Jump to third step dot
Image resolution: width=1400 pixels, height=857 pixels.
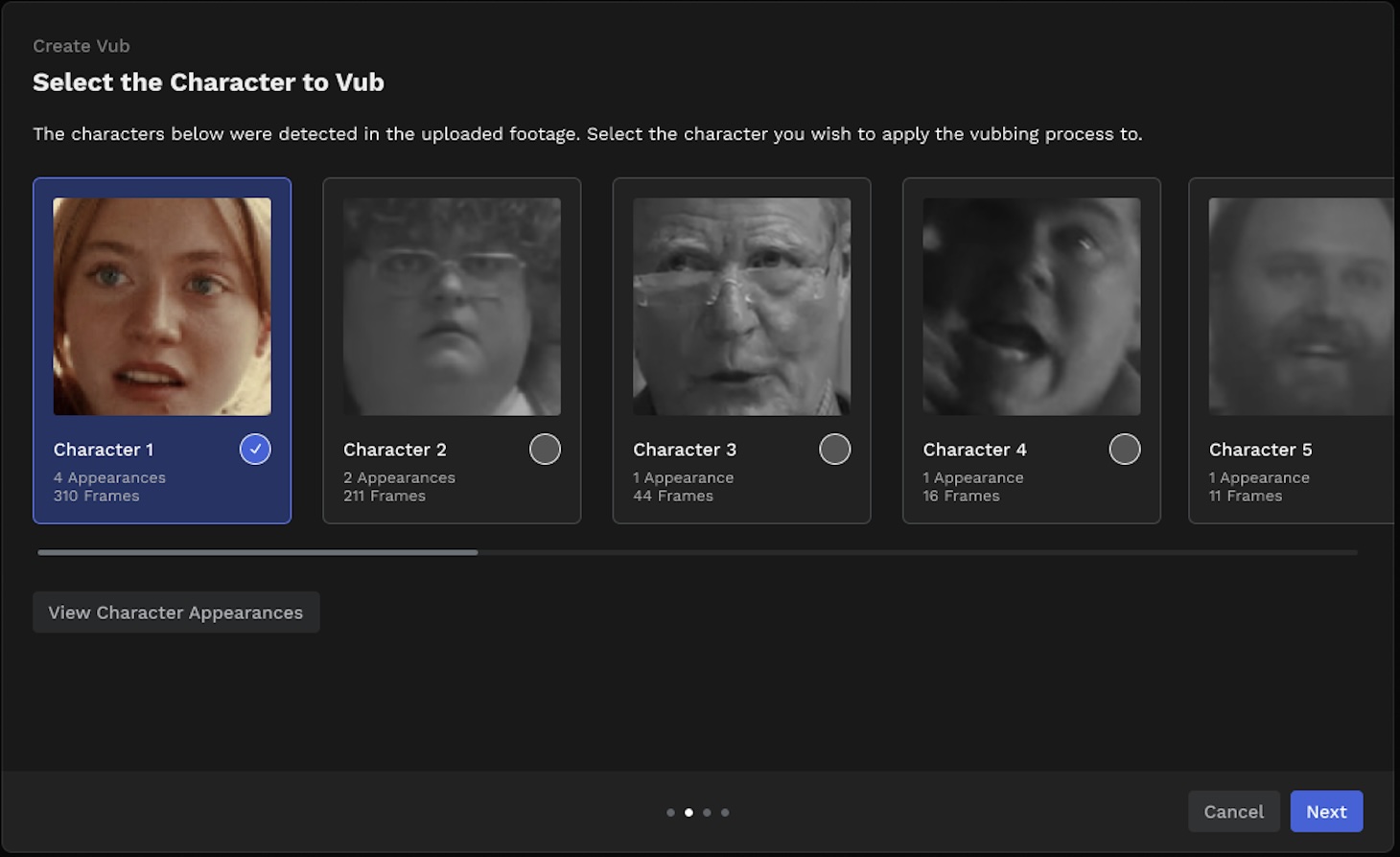(x=707, y=813)
